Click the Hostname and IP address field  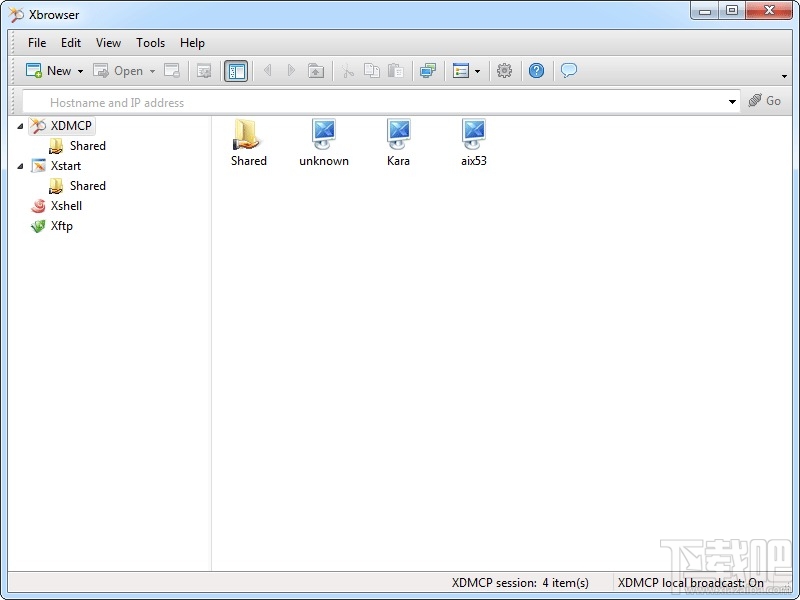pos(300,101)
